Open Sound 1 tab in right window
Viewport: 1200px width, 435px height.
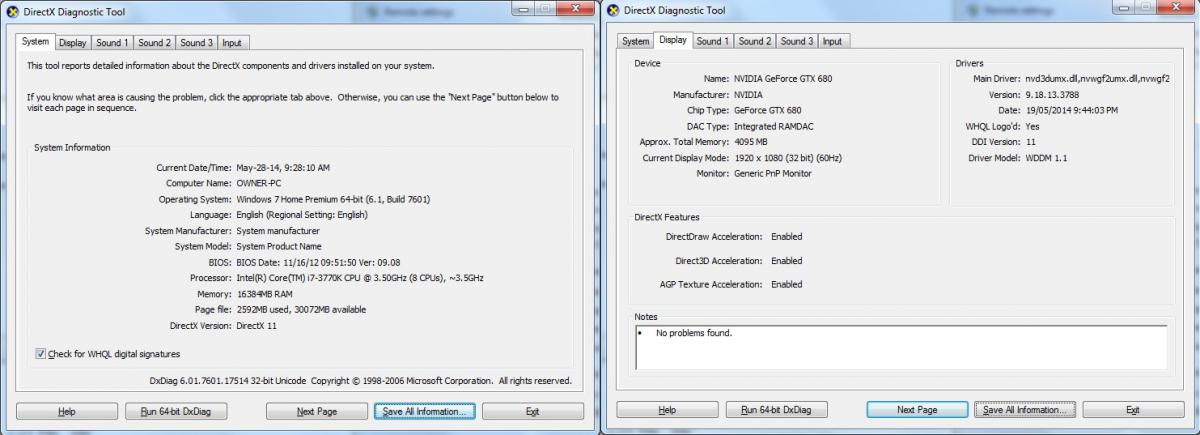click(712, 41)
